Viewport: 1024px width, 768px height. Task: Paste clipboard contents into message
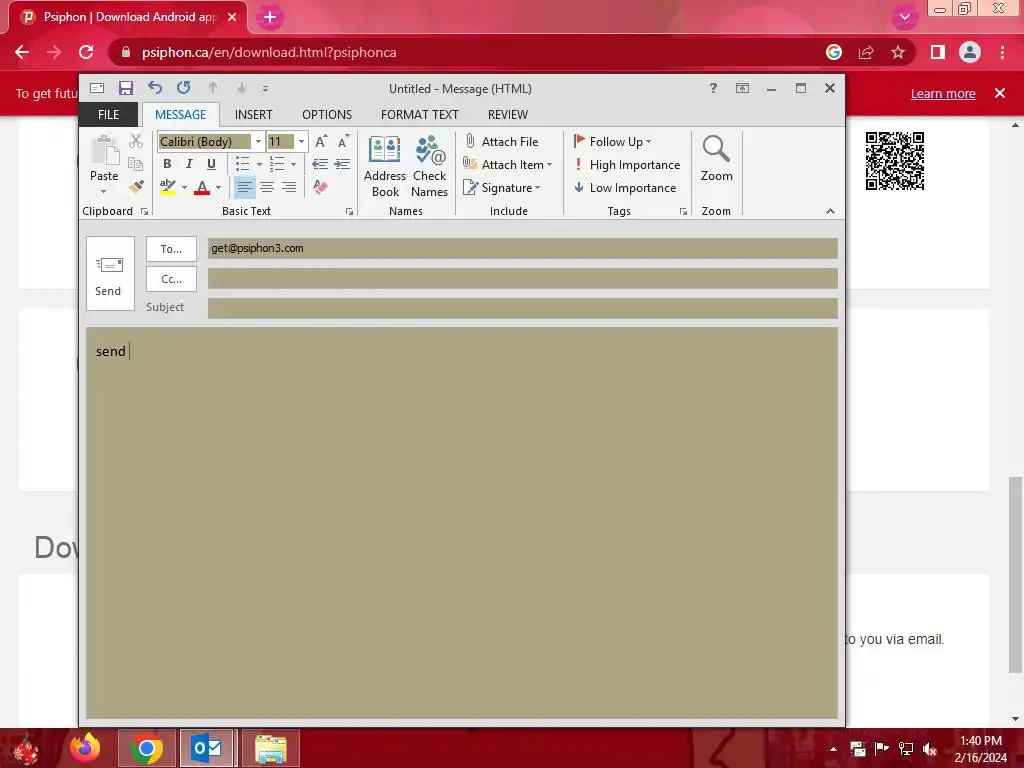104,158
